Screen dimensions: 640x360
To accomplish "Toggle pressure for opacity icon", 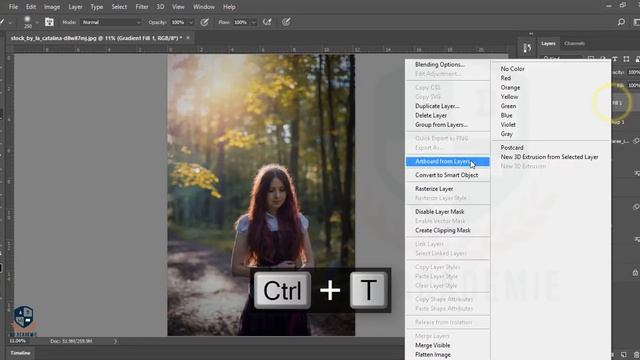I will tap(204, 22).
